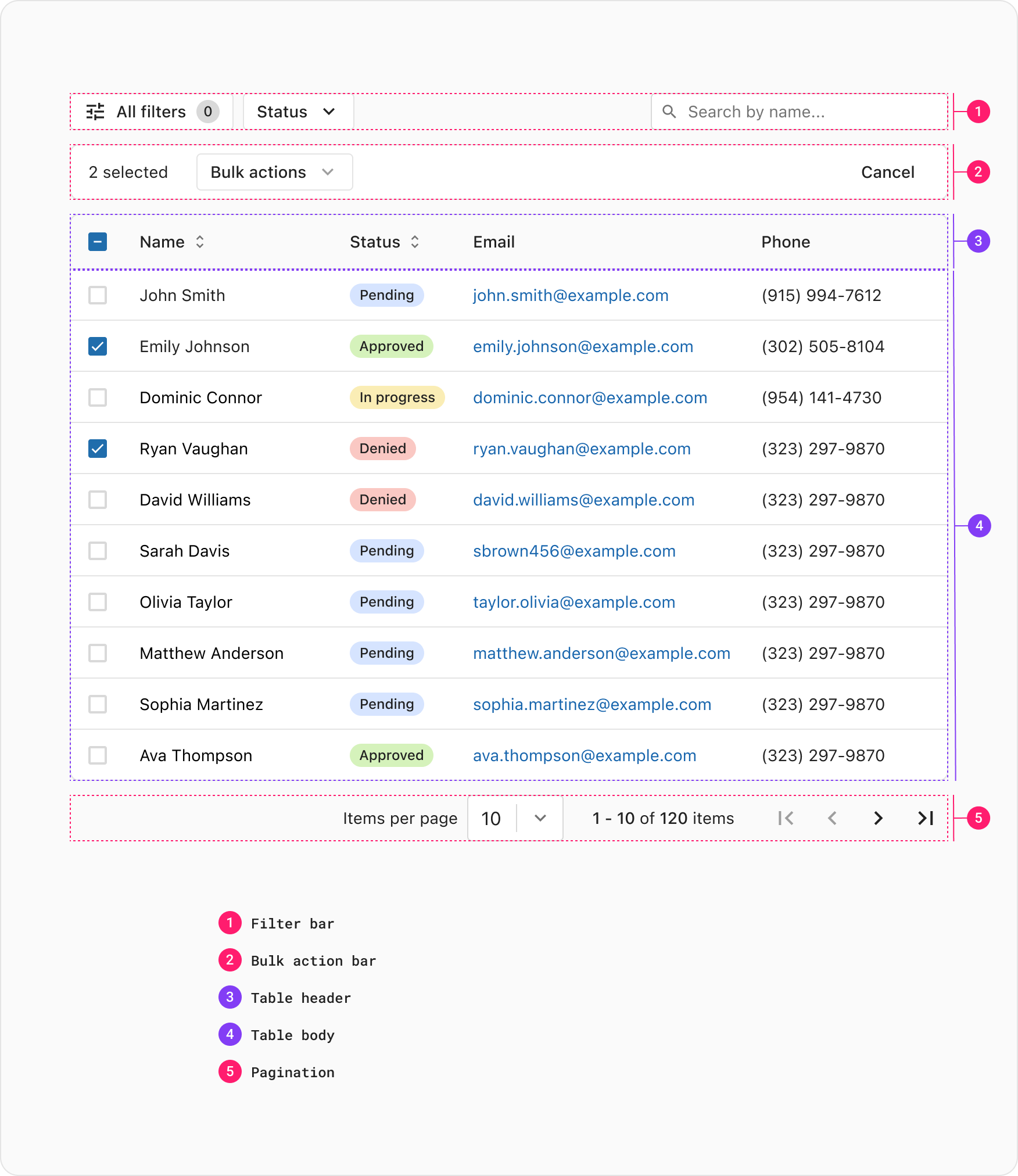Open the items per page dropdown chevron

click(540, 818)
